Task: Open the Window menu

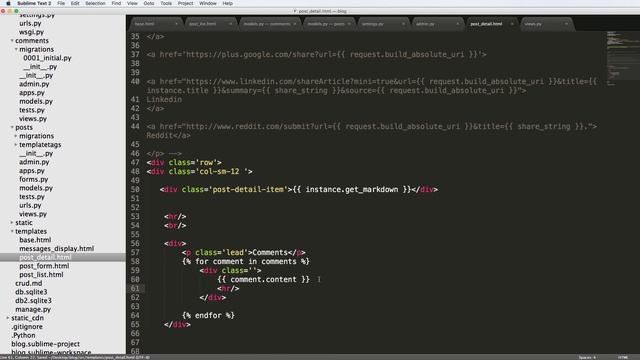Action: pyautogui.click(x=208, y=3)
